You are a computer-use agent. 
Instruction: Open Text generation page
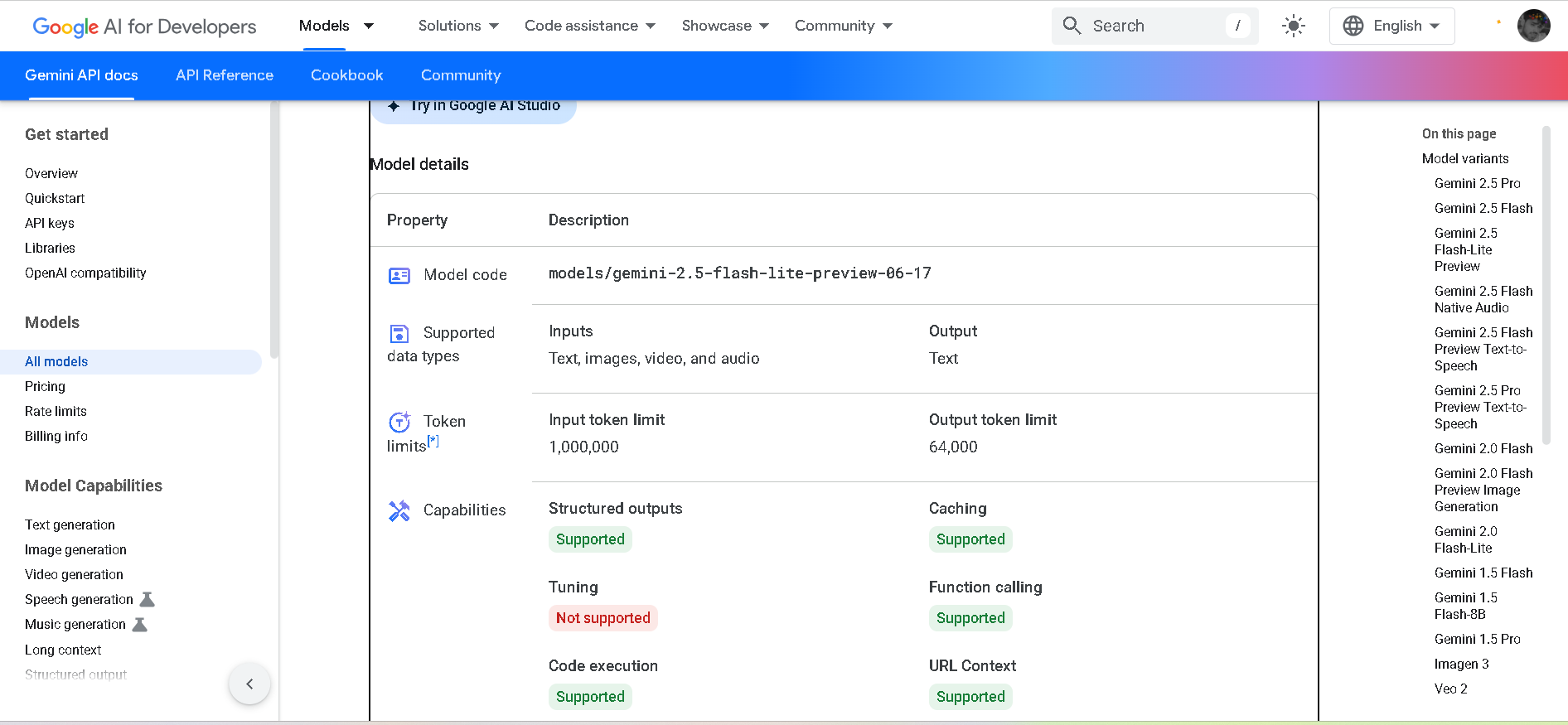[x=70, y=524]
